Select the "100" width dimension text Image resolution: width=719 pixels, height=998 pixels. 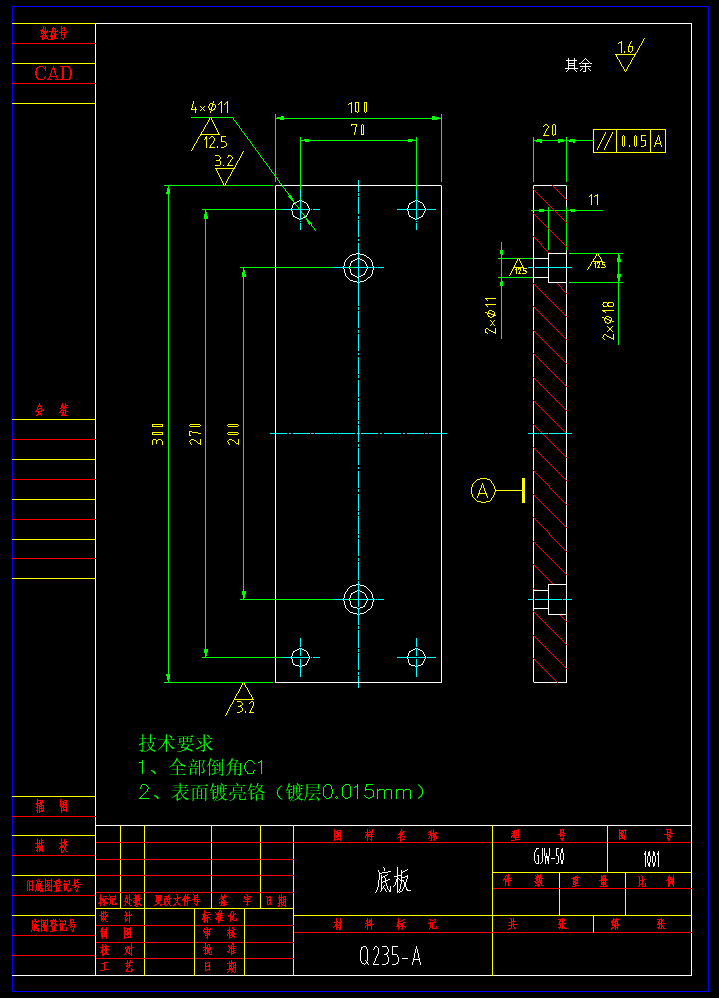(358, 108)
